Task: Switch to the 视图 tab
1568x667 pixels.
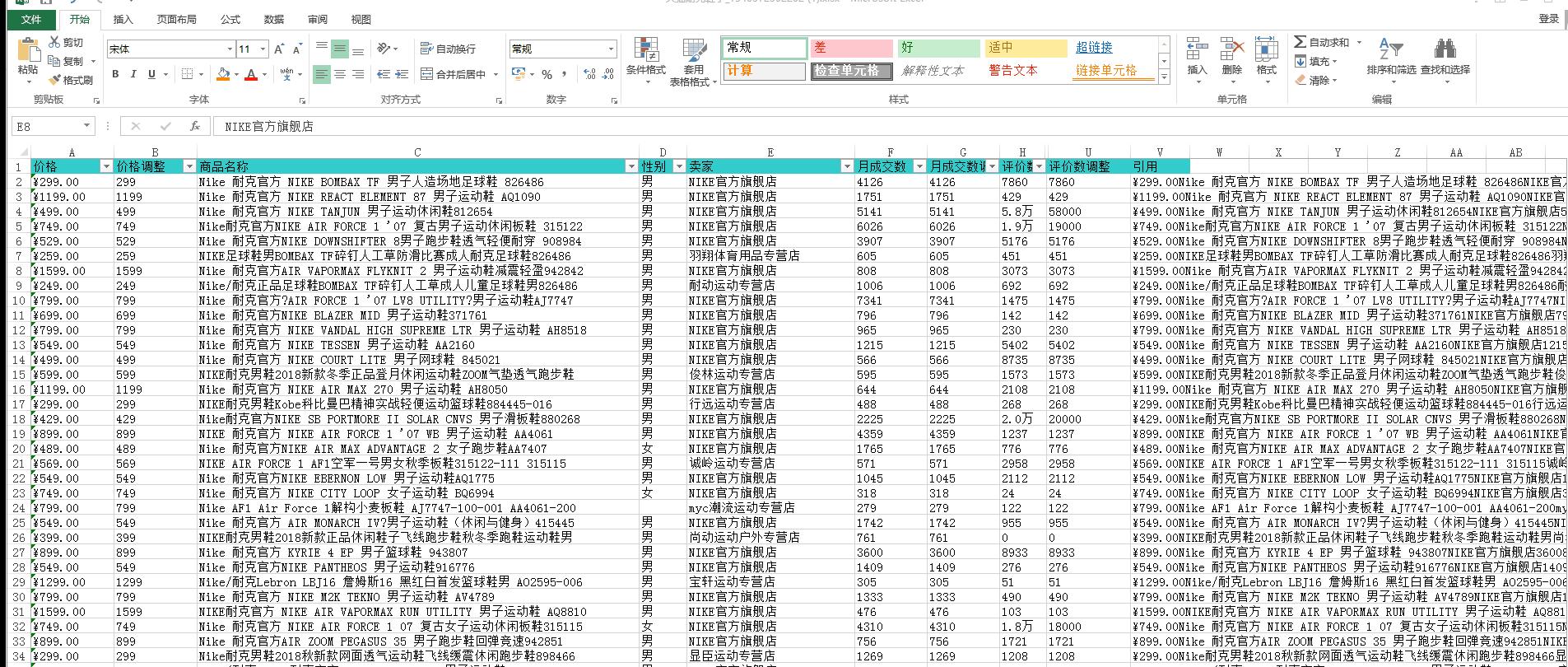Action: tap(361, 19)
